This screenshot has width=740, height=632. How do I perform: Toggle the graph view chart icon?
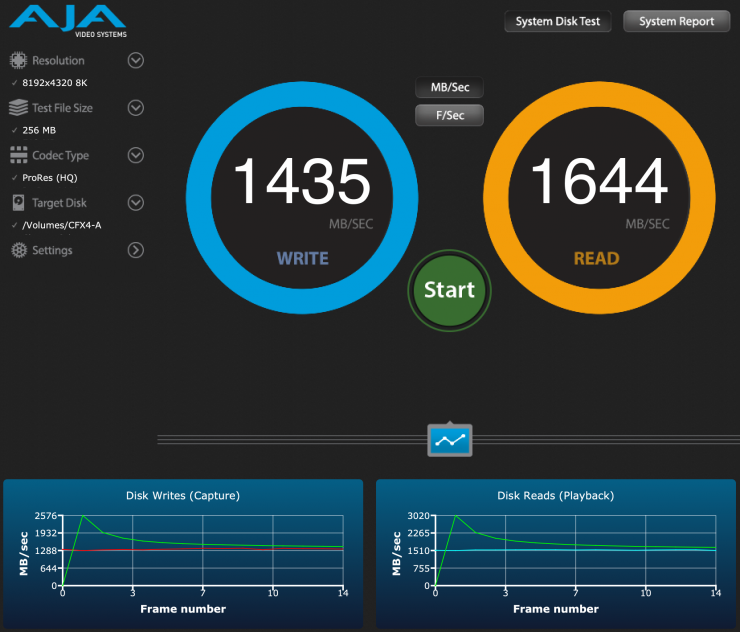coord(450,439)
